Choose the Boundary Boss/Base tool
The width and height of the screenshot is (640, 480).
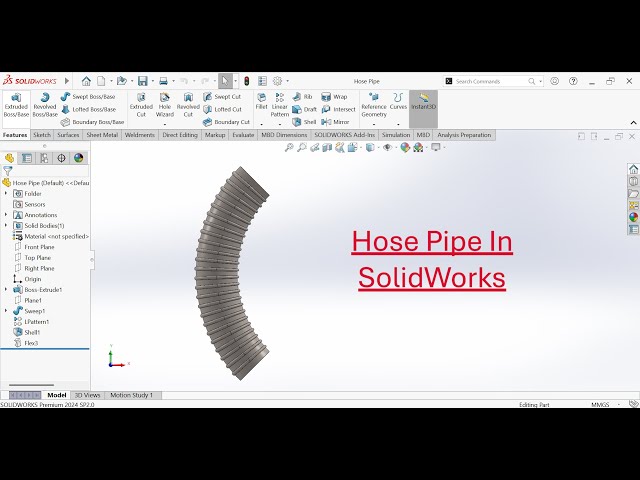pos(92,122)
